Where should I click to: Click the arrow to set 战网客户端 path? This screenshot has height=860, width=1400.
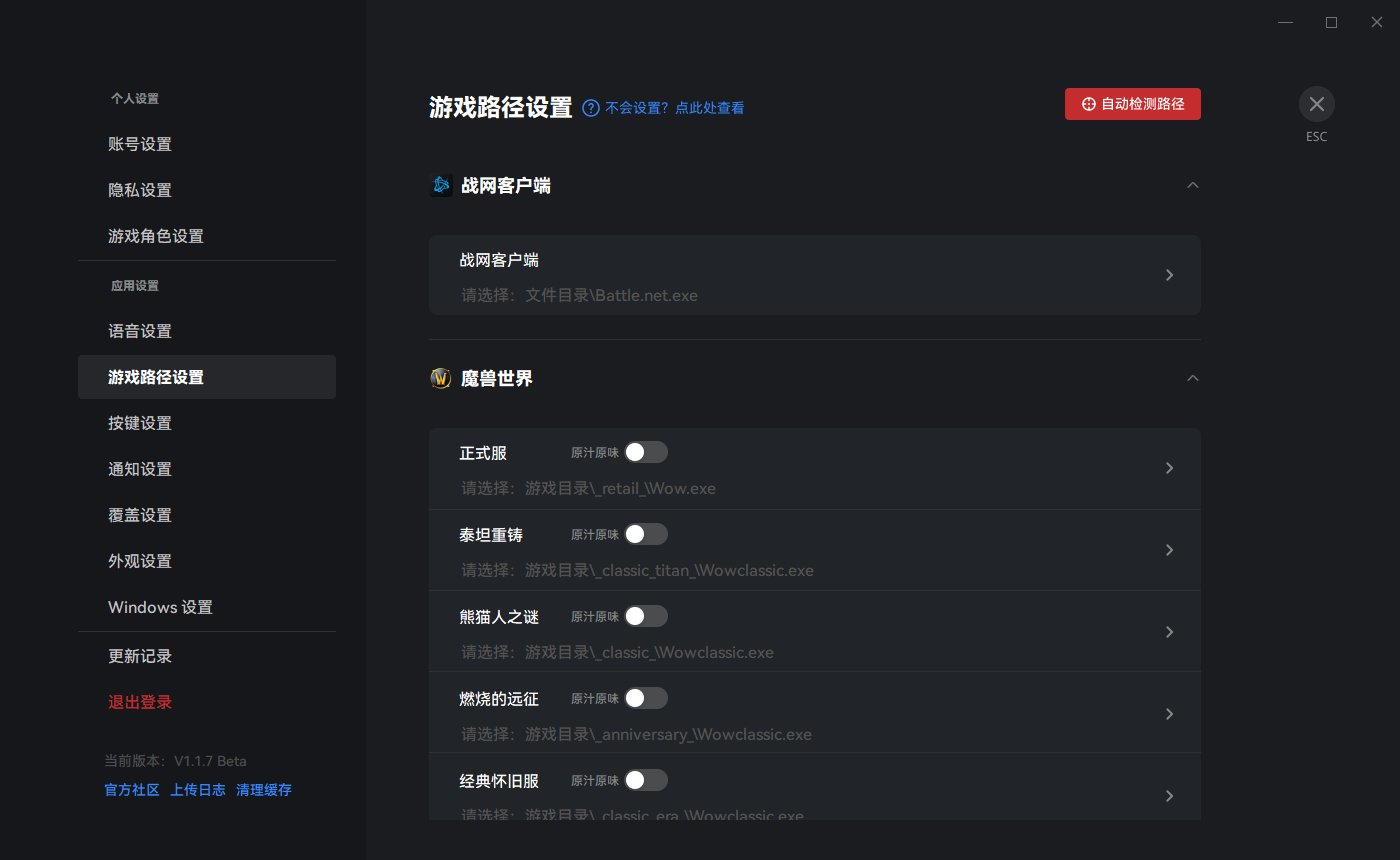pos(1169,275)
